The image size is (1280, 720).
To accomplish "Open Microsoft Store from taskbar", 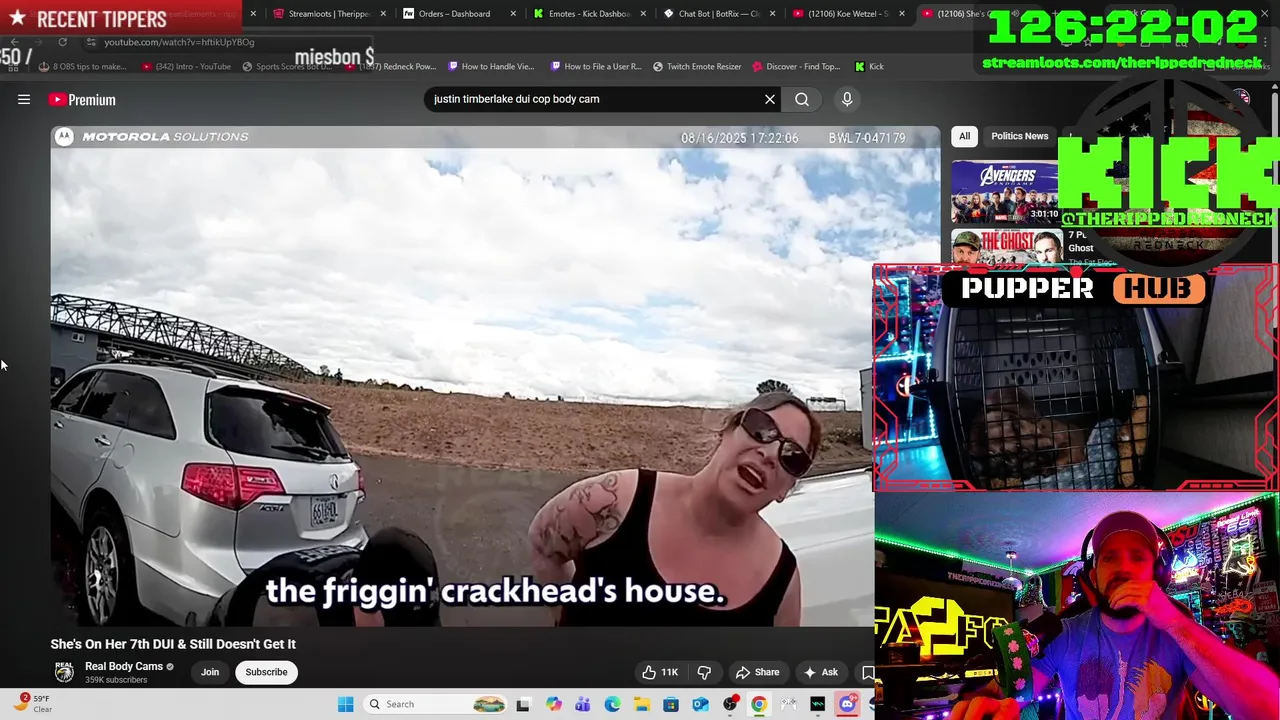I will (x=671, y=704).
